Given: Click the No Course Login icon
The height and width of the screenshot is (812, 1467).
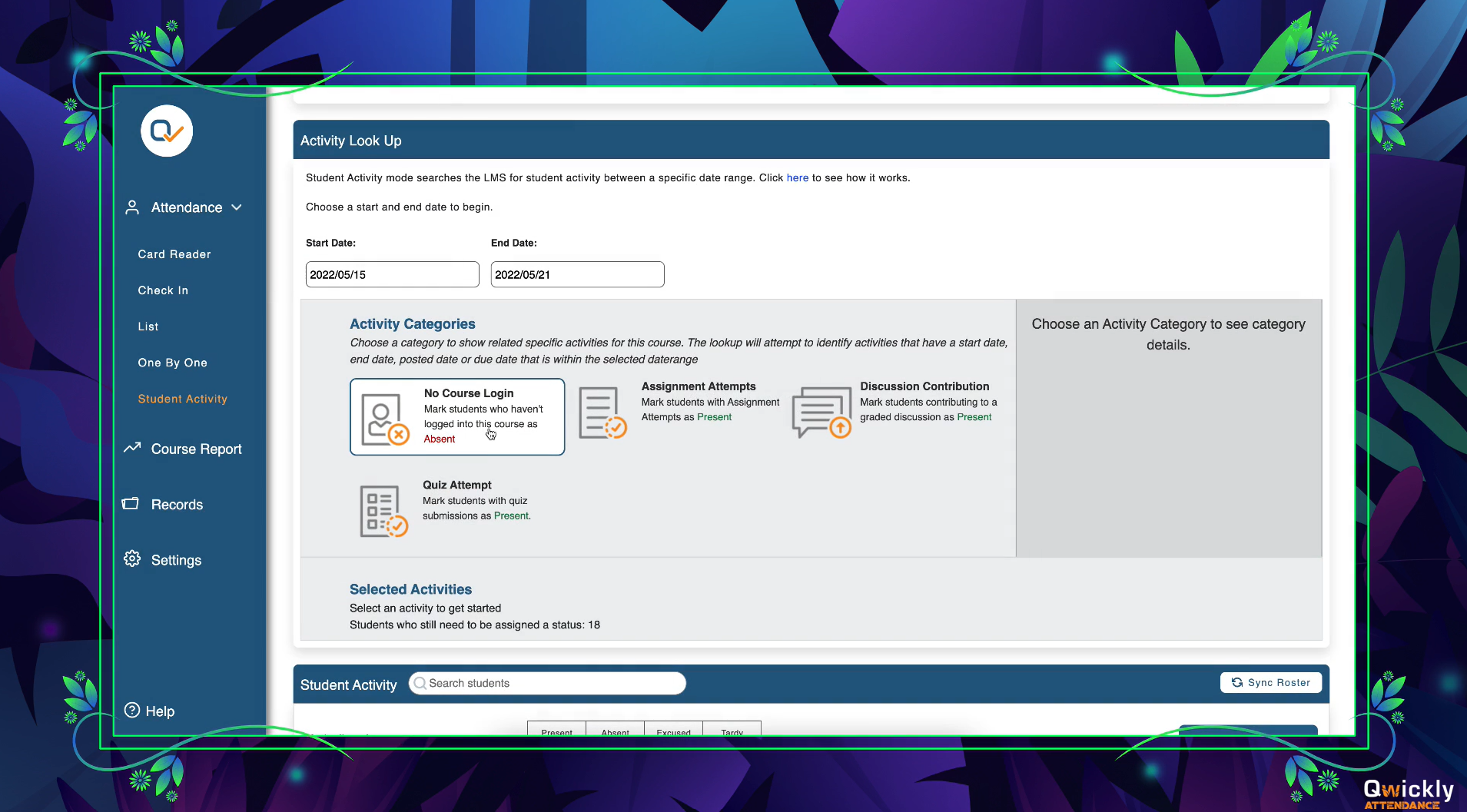Looking at the screenshot, I should point(384,419).
